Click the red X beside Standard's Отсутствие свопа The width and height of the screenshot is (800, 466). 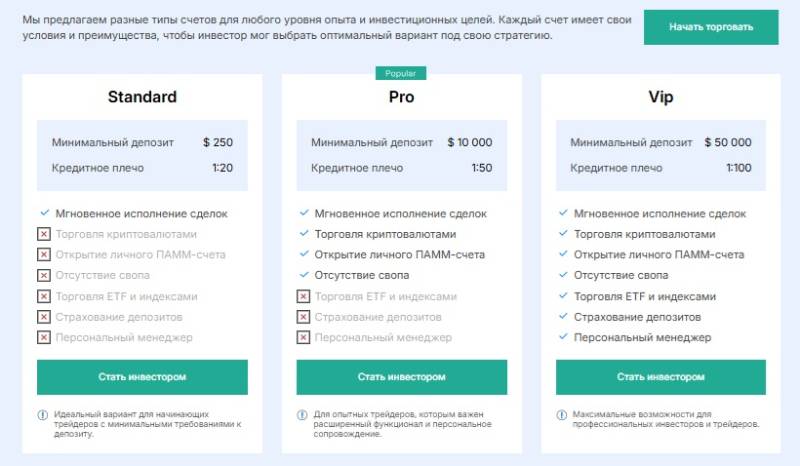tap(44, 275)
